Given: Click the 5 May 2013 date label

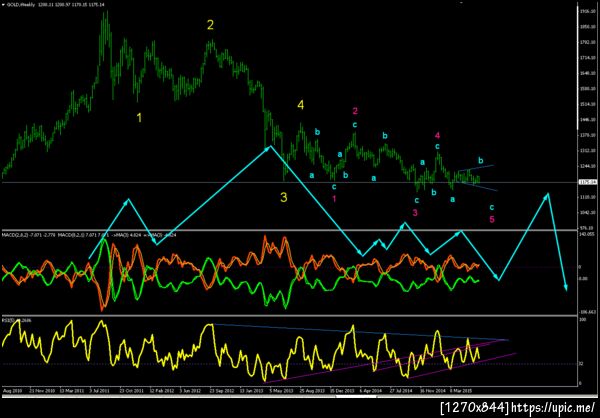Looking at the screenshot, I should pos(280,391).
